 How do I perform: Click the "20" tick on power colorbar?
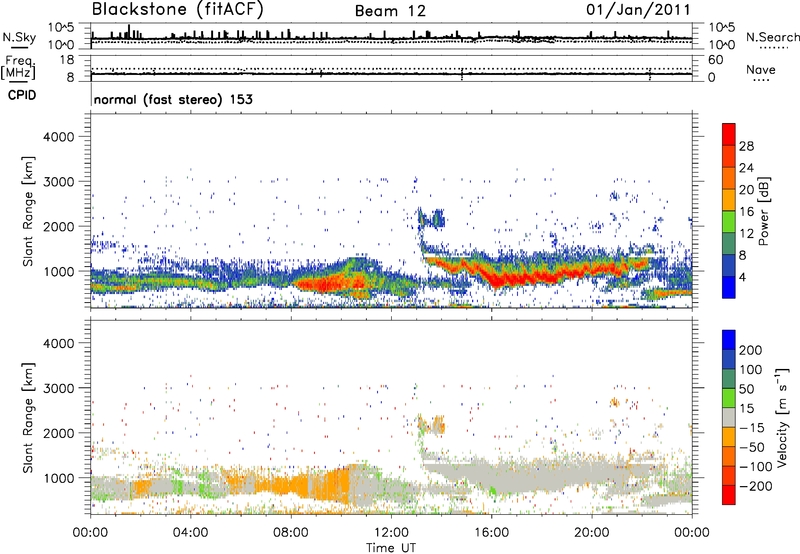[746, 190]
